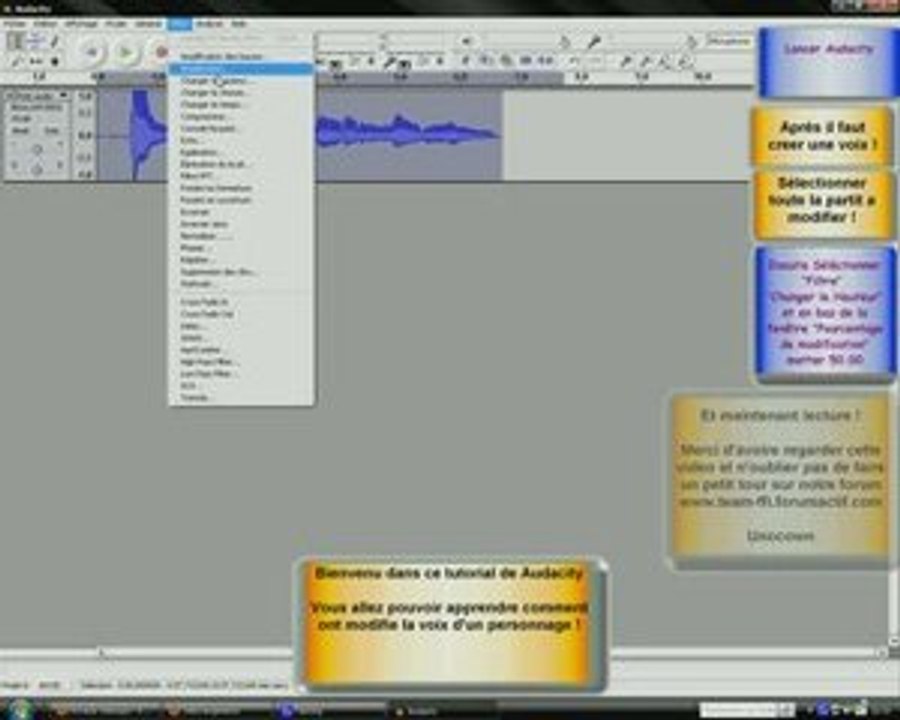The image size is (900, 720).
Task: Choose Changer le tempo in the Effet menu
Action: tap(241, 104)
